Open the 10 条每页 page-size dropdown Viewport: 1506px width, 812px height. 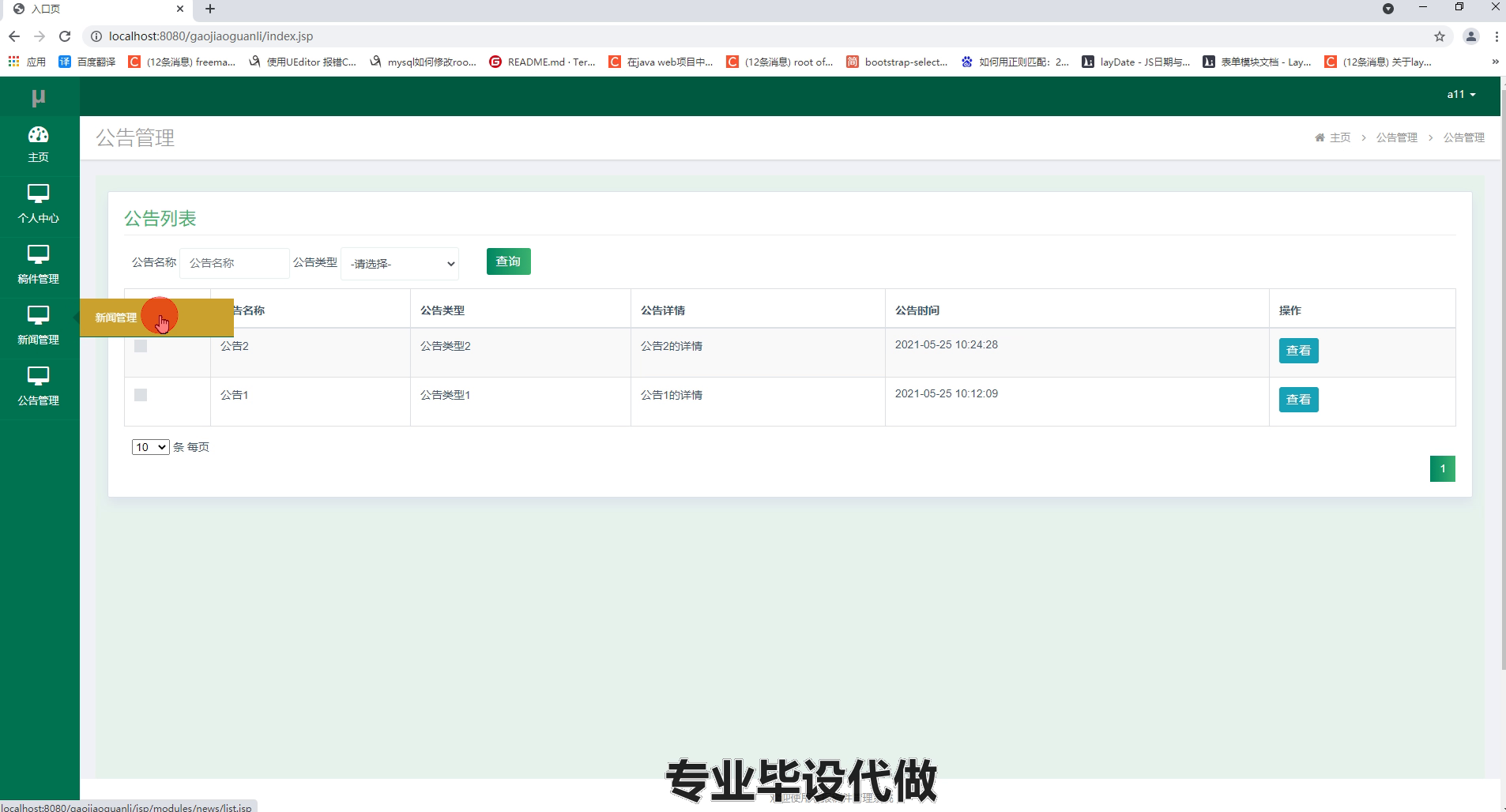coord(150,447)
